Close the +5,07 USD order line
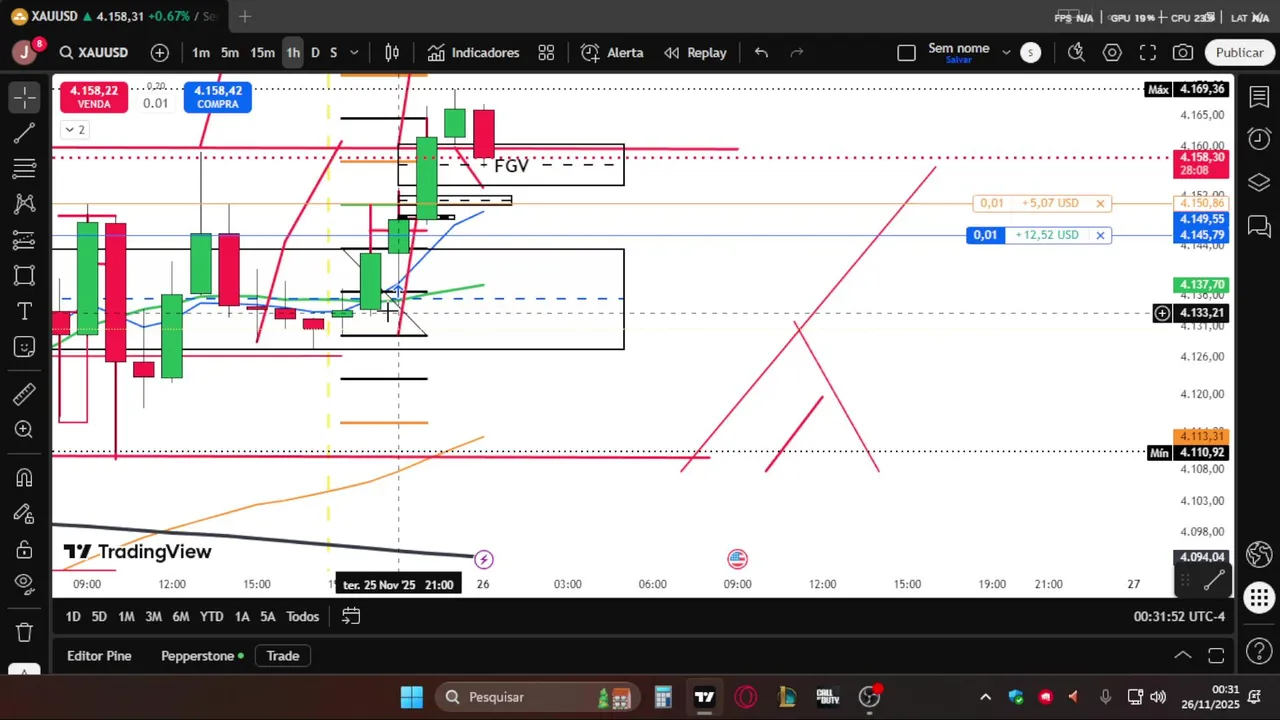1280x720 pixels. coord(1100,203)
